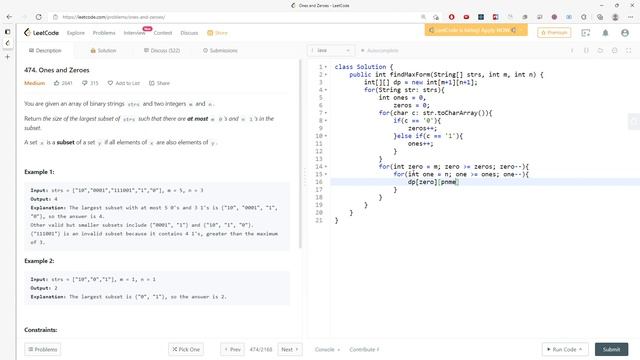Screen dimensions: 640x360
Task: Click the editor braces format icon
Action: (x=586, y=51)
